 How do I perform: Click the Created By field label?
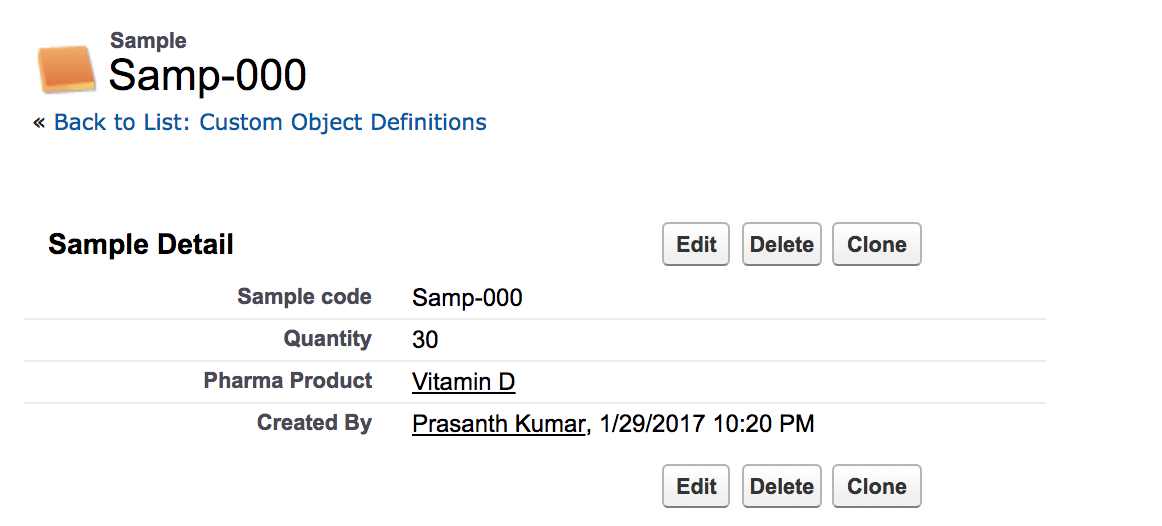pos(314,423)
